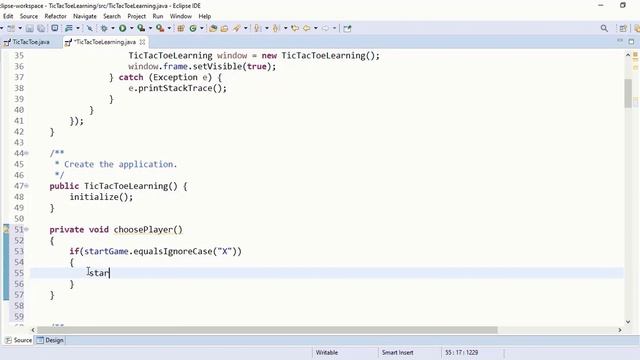Click the New file toolbar icon
Screen dimensions: 640x360
pos(11,28)
